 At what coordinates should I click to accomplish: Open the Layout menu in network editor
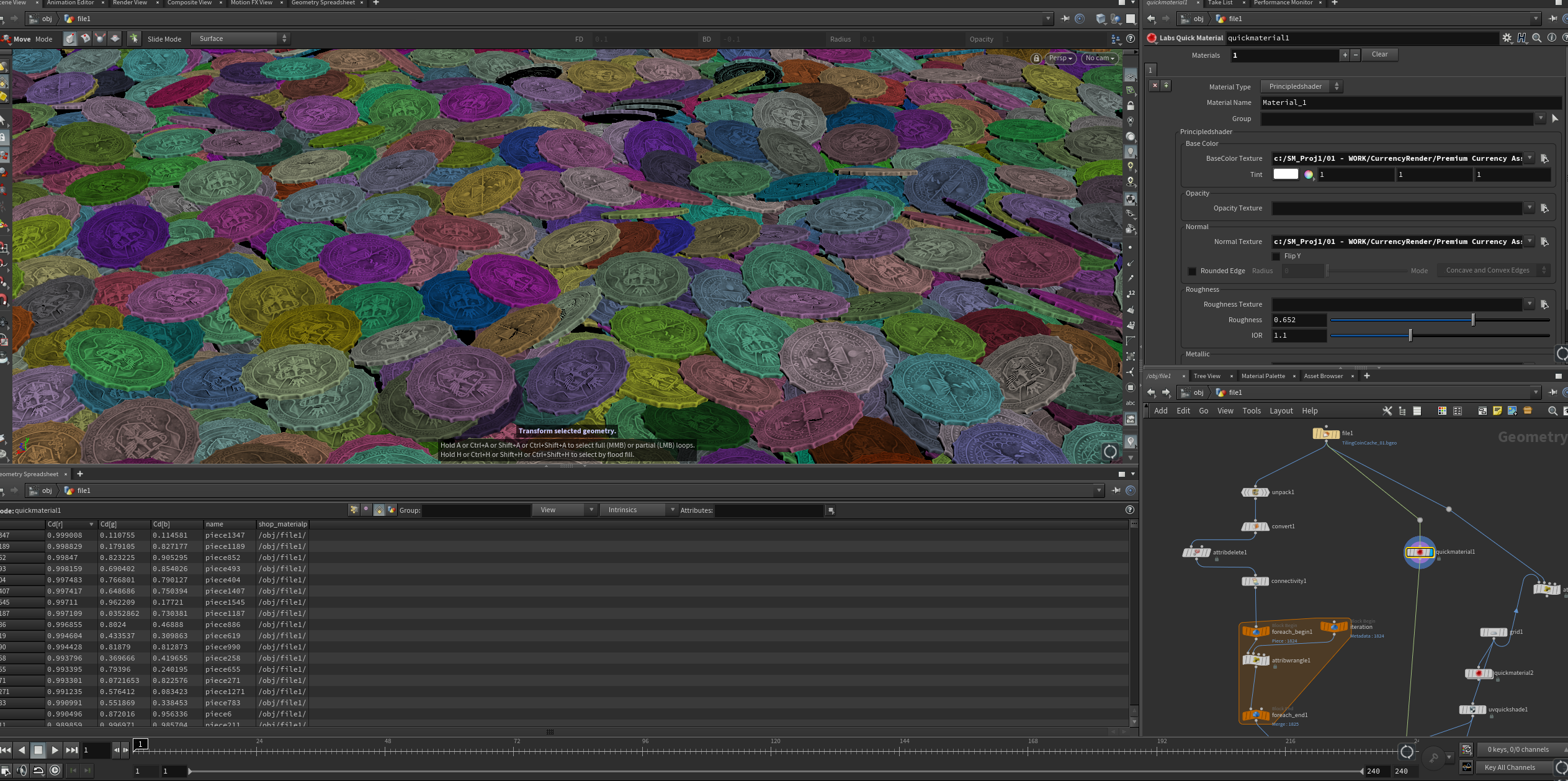tap(1281, 411)
